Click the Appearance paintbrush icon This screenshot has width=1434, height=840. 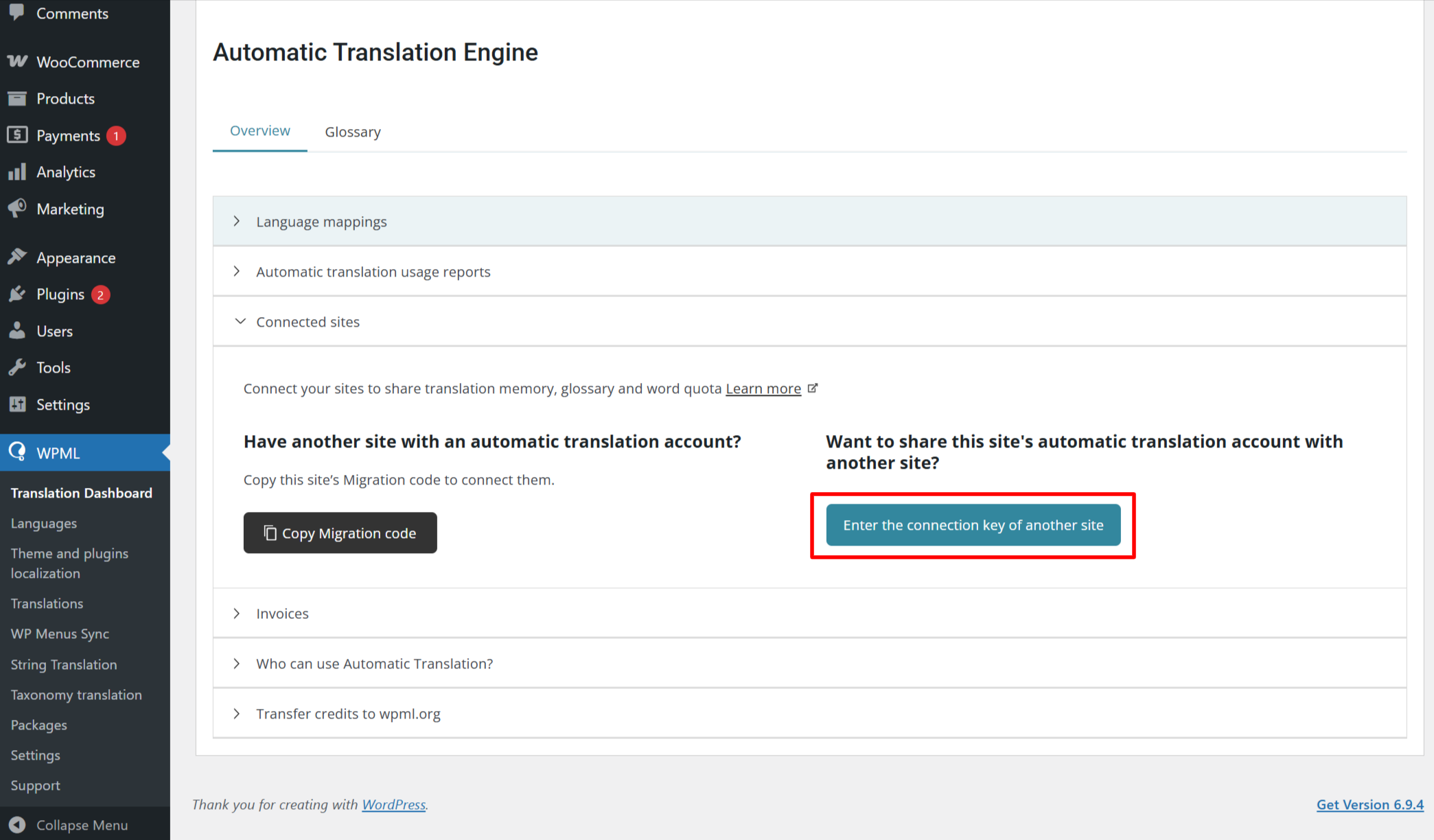click(x=17, y=257)
